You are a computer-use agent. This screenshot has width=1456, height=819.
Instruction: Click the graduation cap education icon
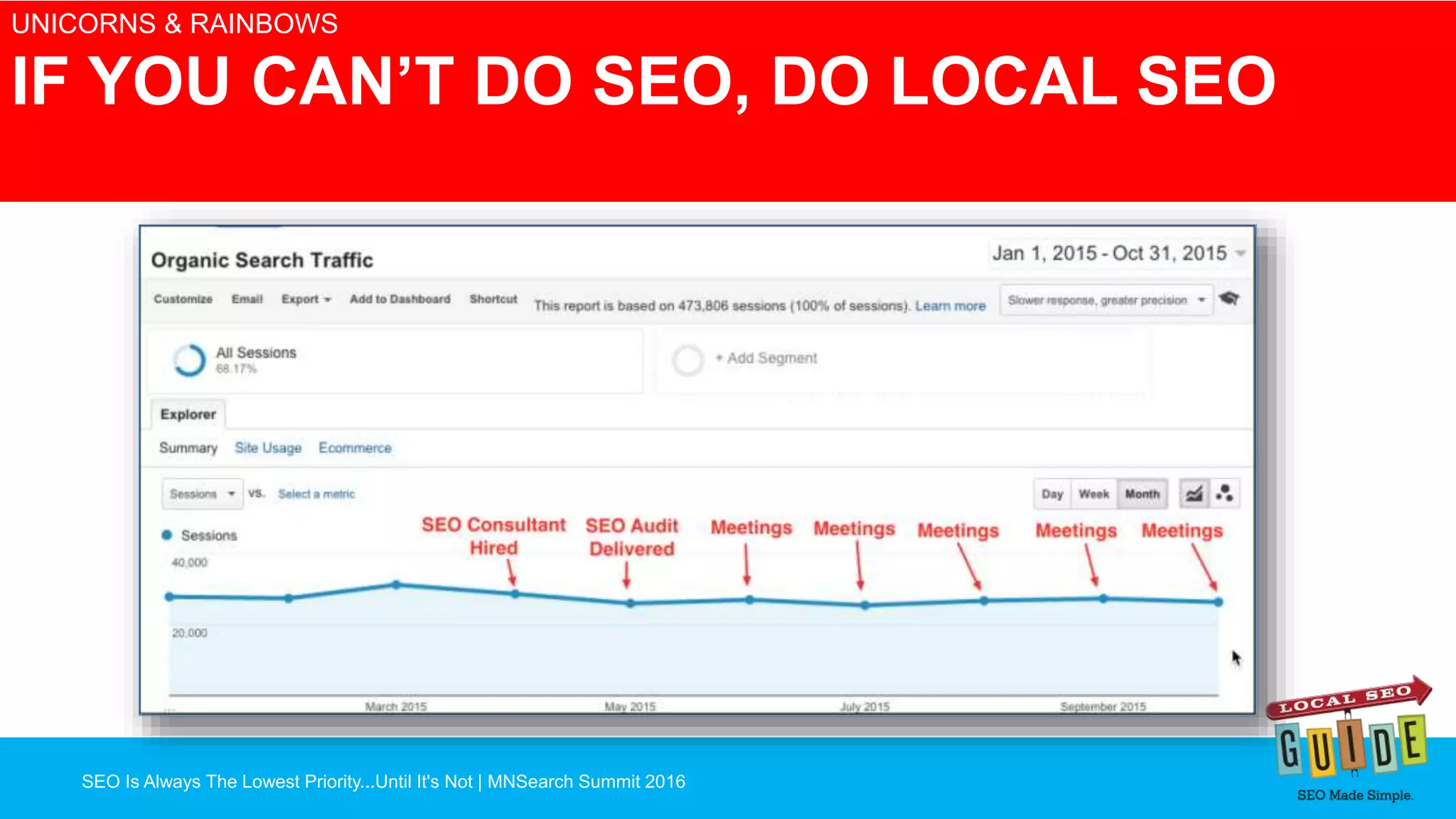click(x=1228, y=299)
